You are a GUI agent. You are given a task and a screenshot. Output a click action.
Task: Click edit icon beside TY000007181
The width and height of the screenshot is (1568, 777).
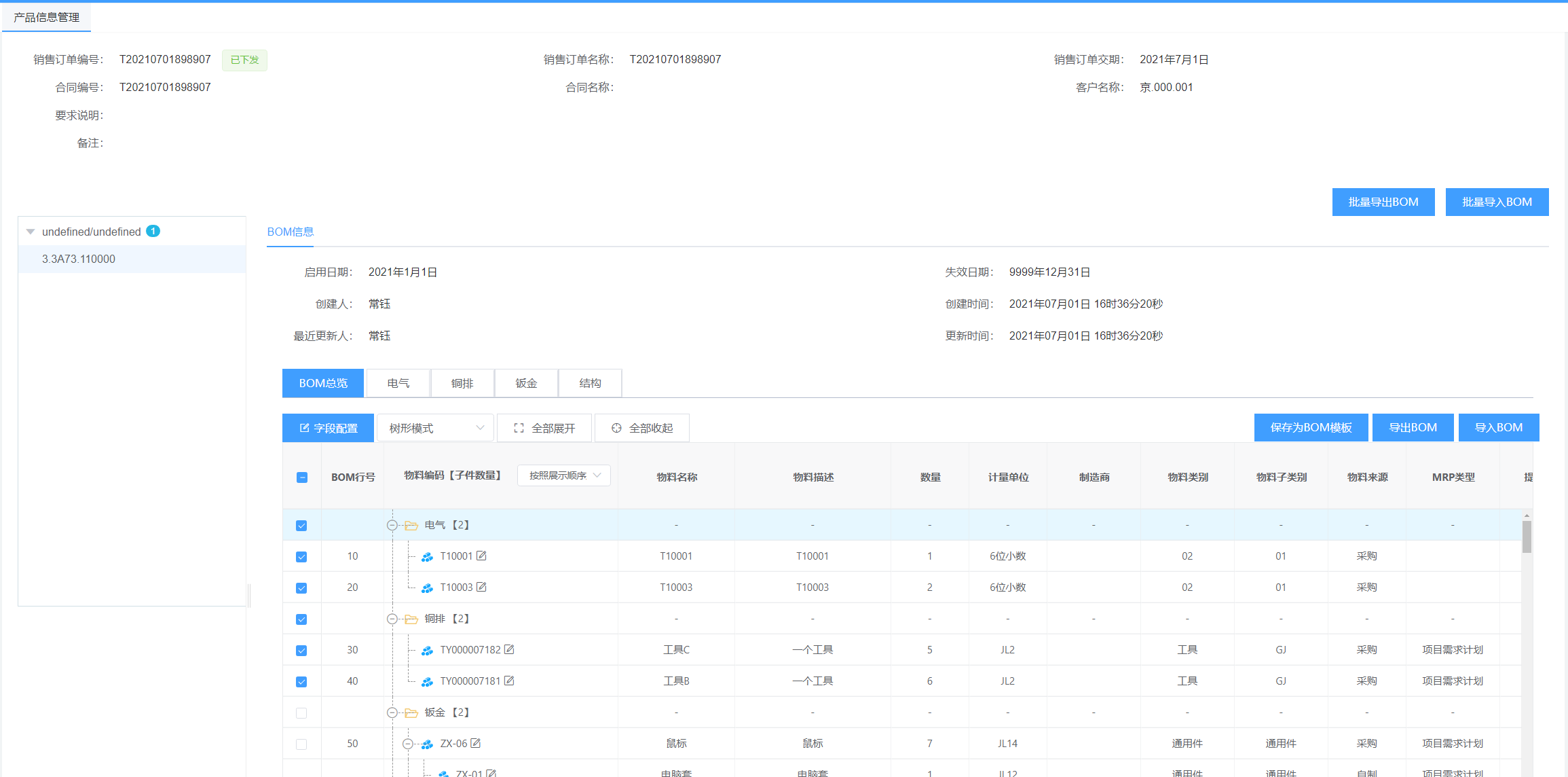point(509,681)
